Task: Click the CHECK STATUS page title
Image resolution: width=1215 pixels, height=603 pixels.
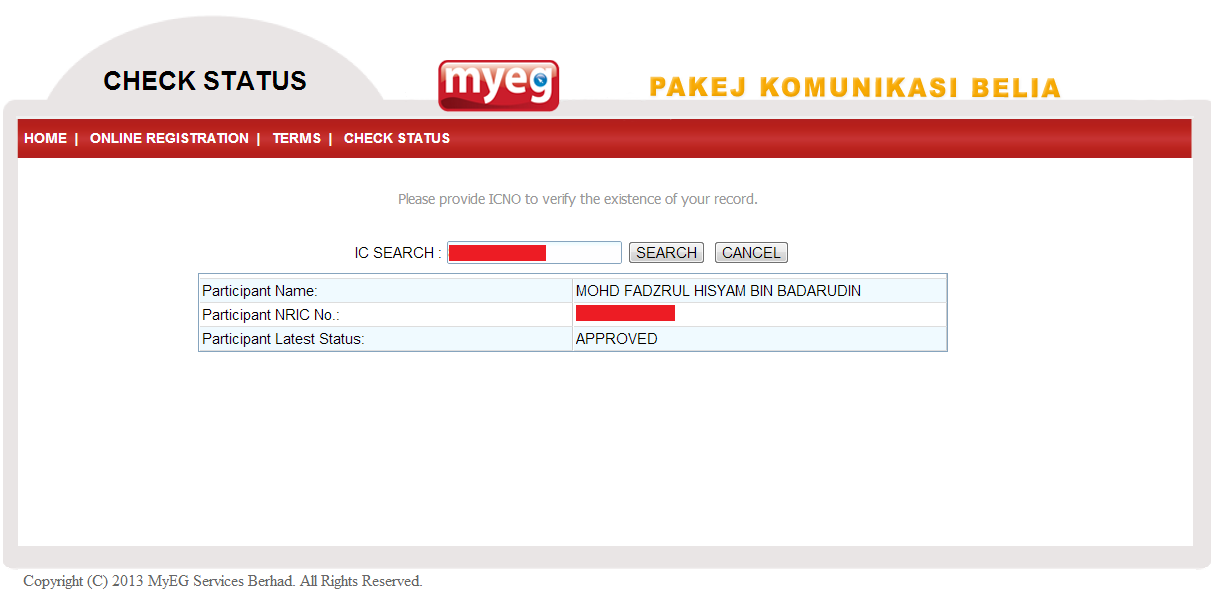Action: (205, 81)
